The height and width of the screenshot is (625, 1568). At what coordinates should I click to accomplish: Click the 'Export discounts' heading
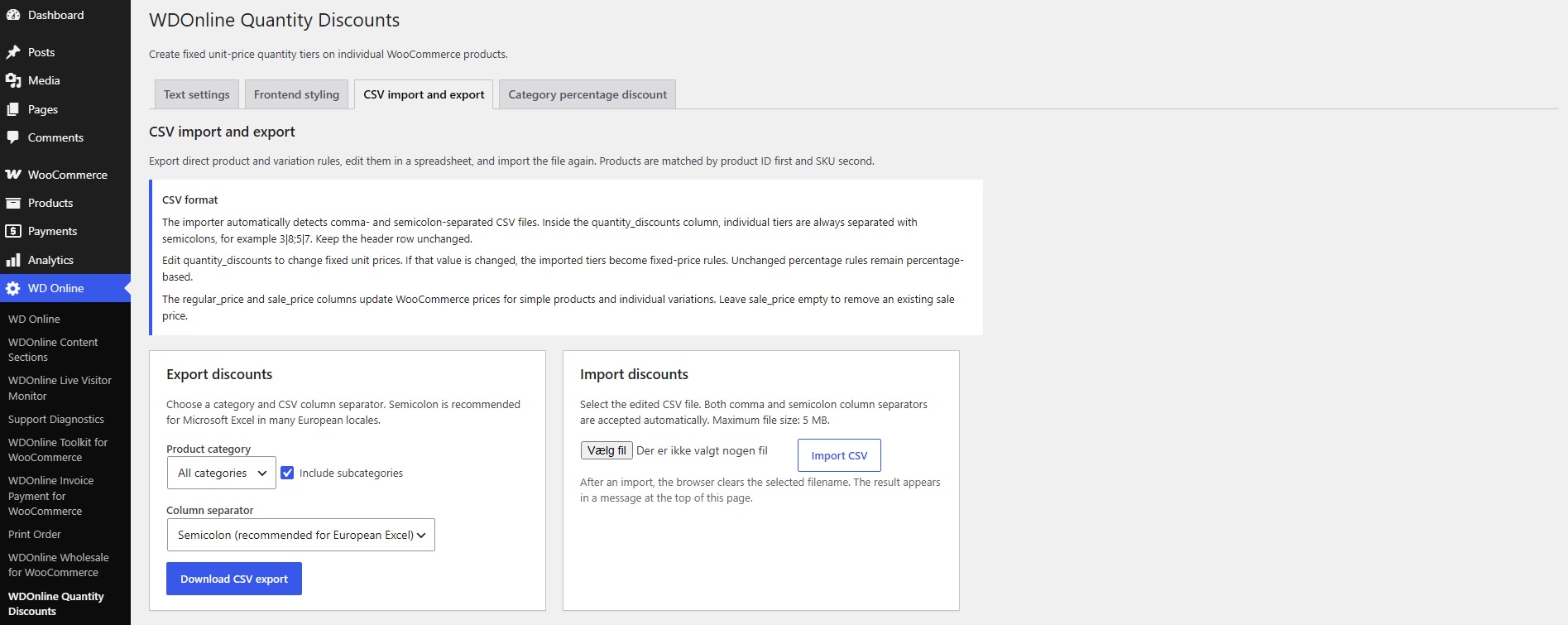coord(219,374)
